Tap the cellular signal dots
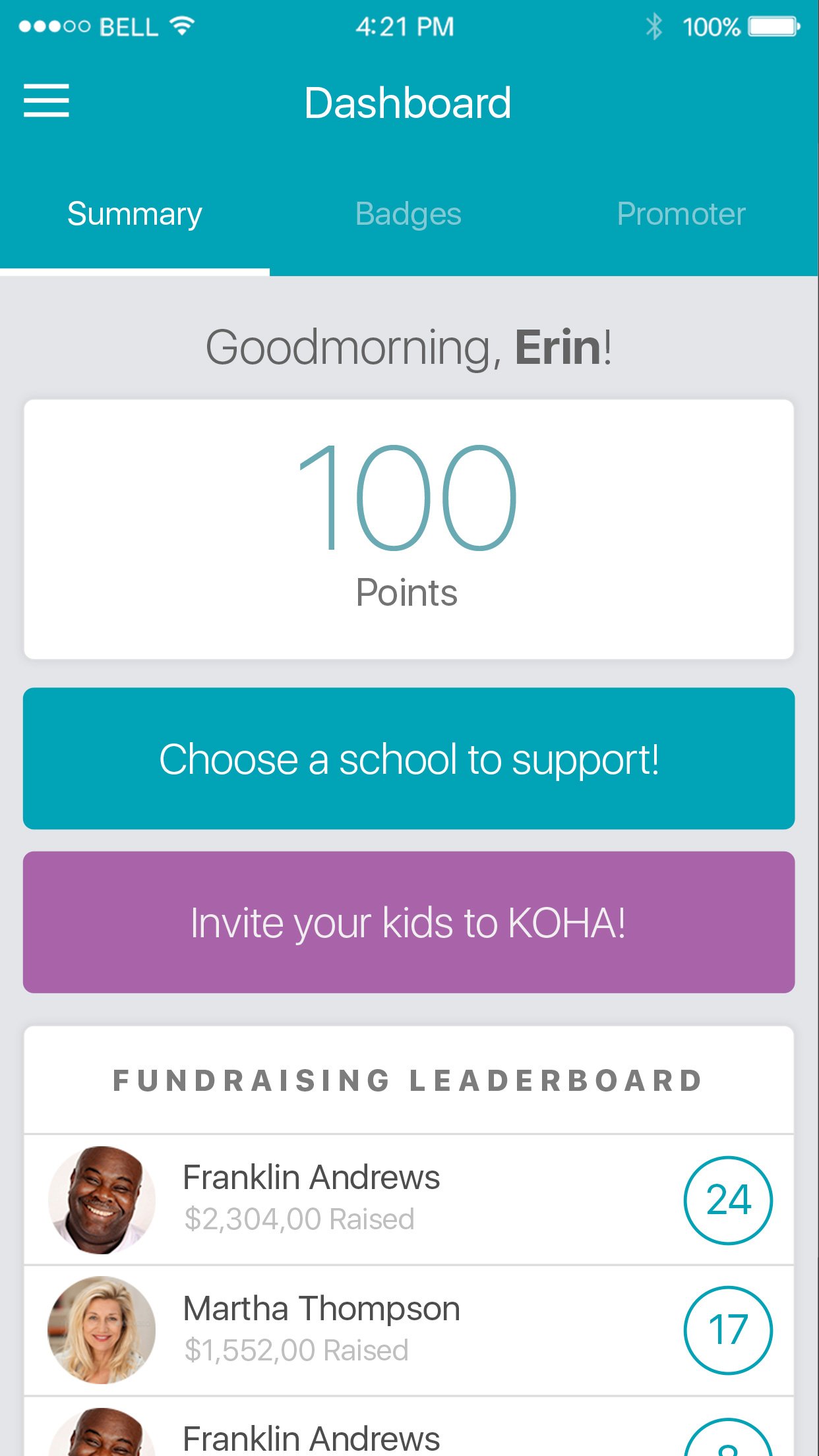 tap(54, 27)
